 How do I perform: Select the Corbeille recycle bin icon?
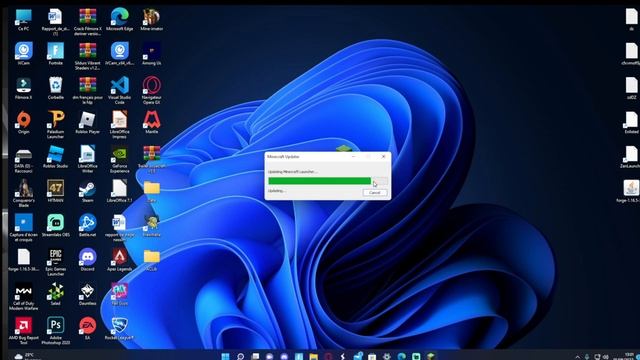click(x=56, y=89)
